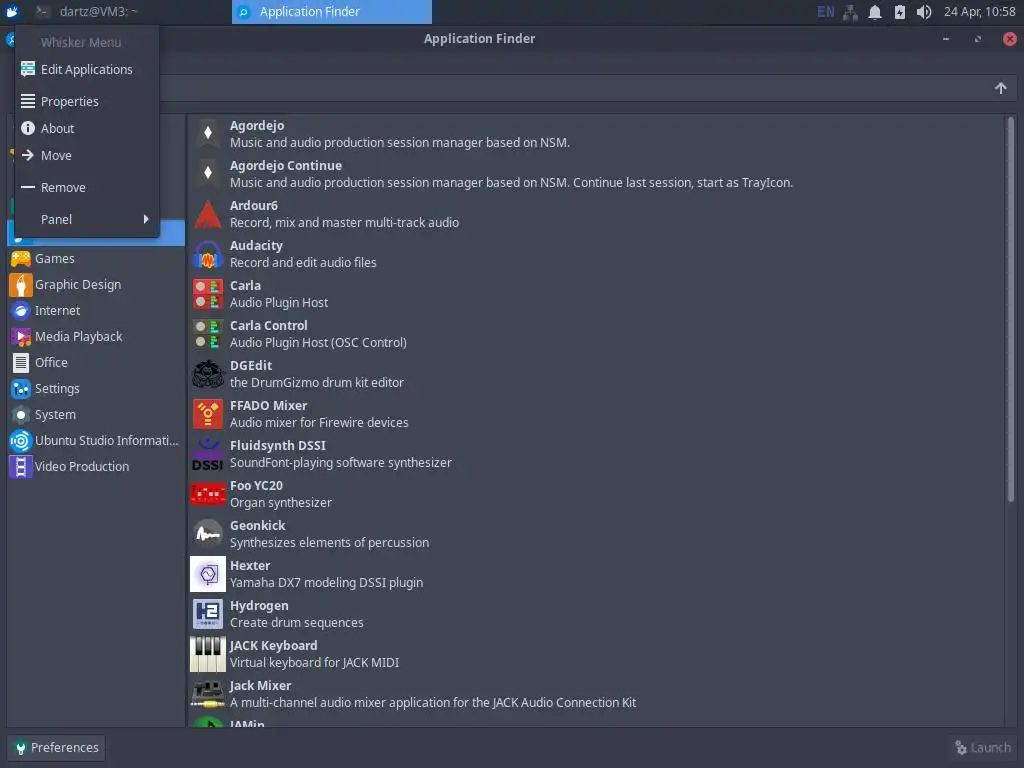This screenshot has height=768, width=1024.
Task: Click the network tray icon
Action: [x=850, y=12]
